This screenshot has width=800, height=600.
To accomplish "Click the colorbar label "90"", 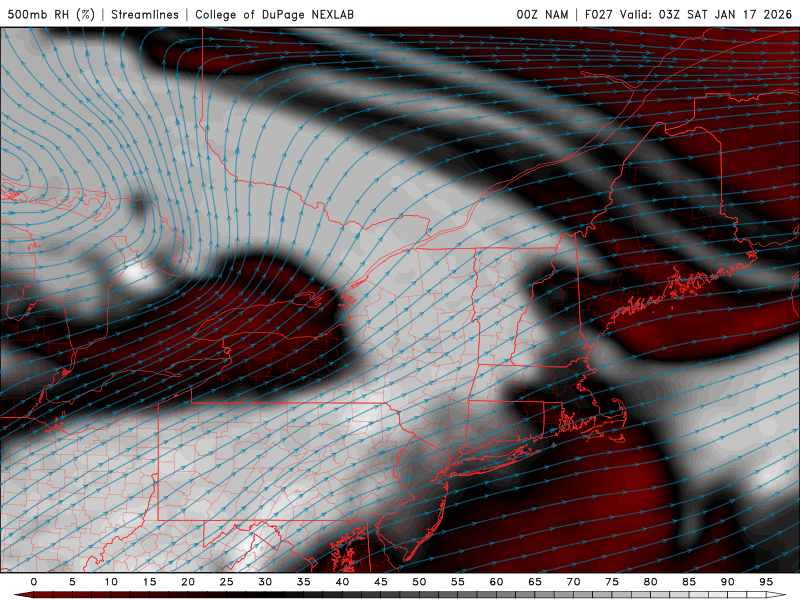I will tap(727, 582).
